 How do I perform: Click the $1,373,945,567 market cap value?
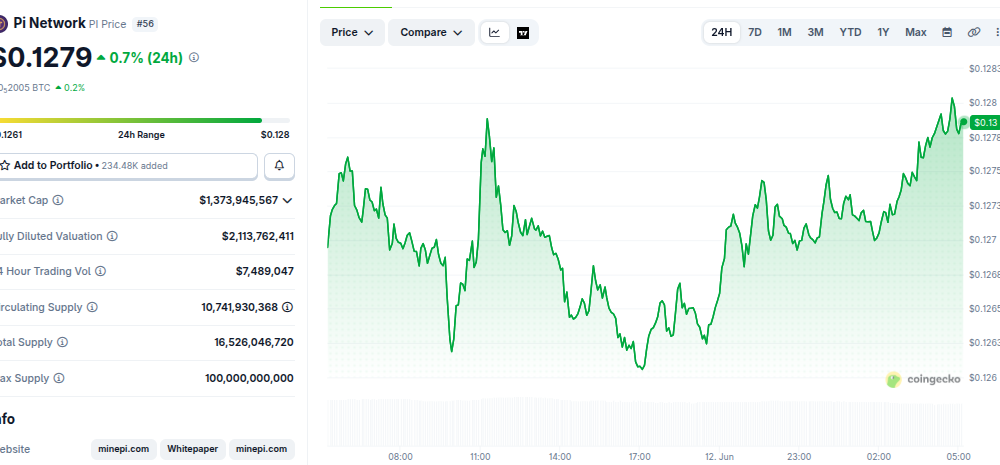pyautogui.click(x=239, y=200)
